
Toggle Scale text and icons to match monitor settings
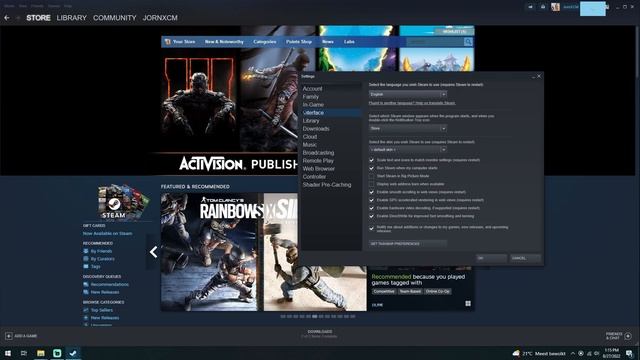tap(371, 160)
